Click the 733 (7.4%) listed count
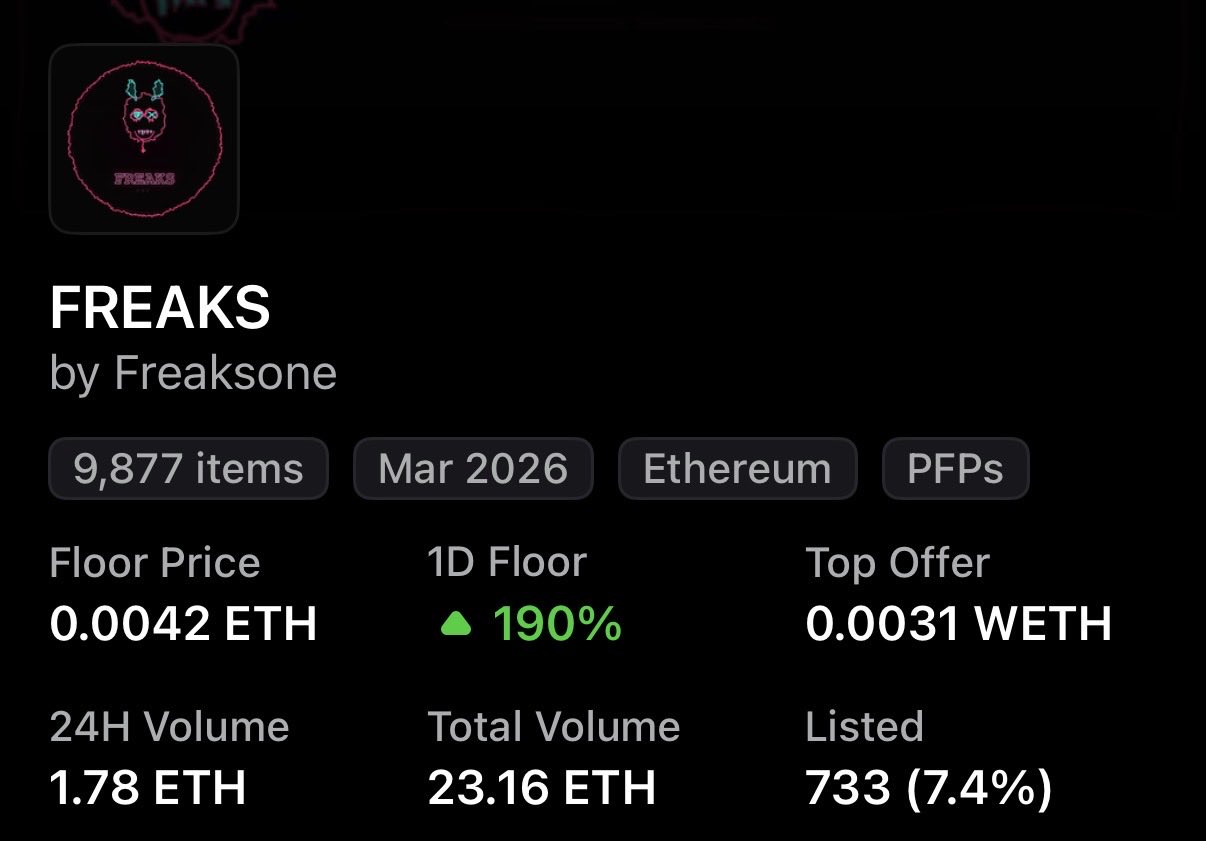This screenshot has width=1206, height=841. (928, 788)
